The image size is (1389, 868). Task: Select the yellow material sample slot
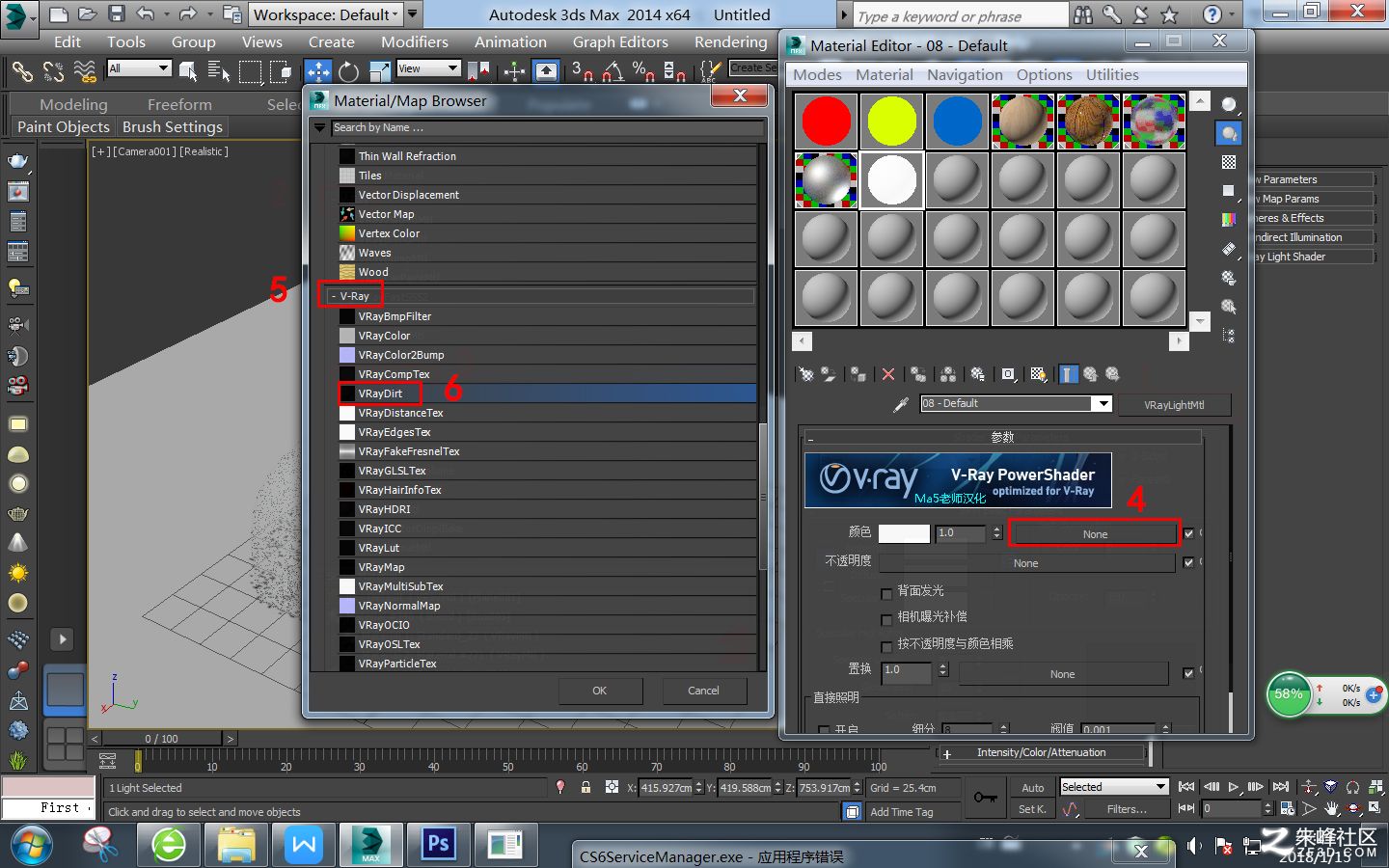(892, 122)
